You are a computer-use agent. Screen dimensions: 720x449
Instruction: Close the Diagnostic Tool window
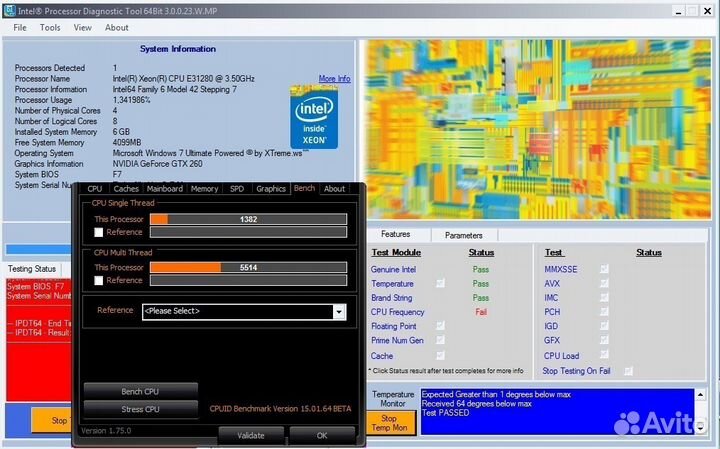[708, 11]
